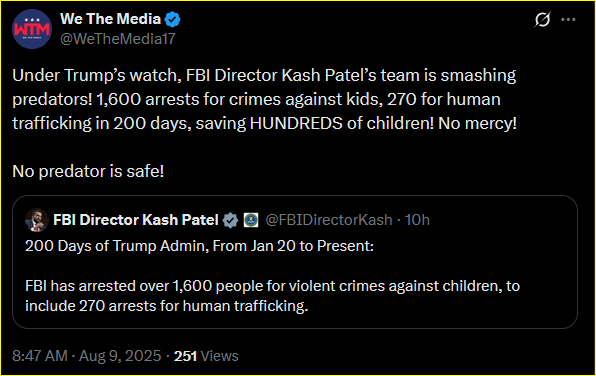Open the WTM profile avatar

coord(32,29)
